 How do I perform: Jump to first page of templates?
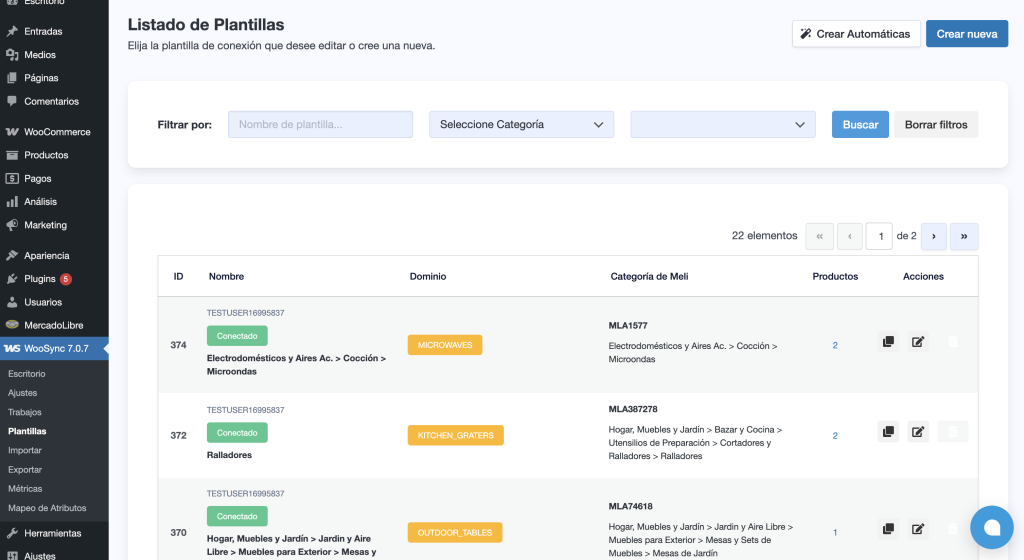(x=820, y=236)
